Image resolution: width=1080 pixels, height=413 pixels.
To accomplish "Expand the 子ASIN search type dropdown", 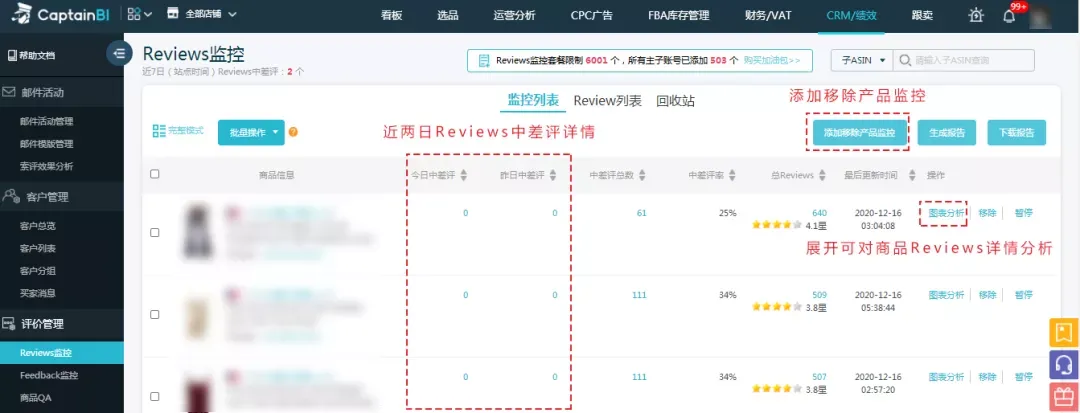I will [862, 61].
